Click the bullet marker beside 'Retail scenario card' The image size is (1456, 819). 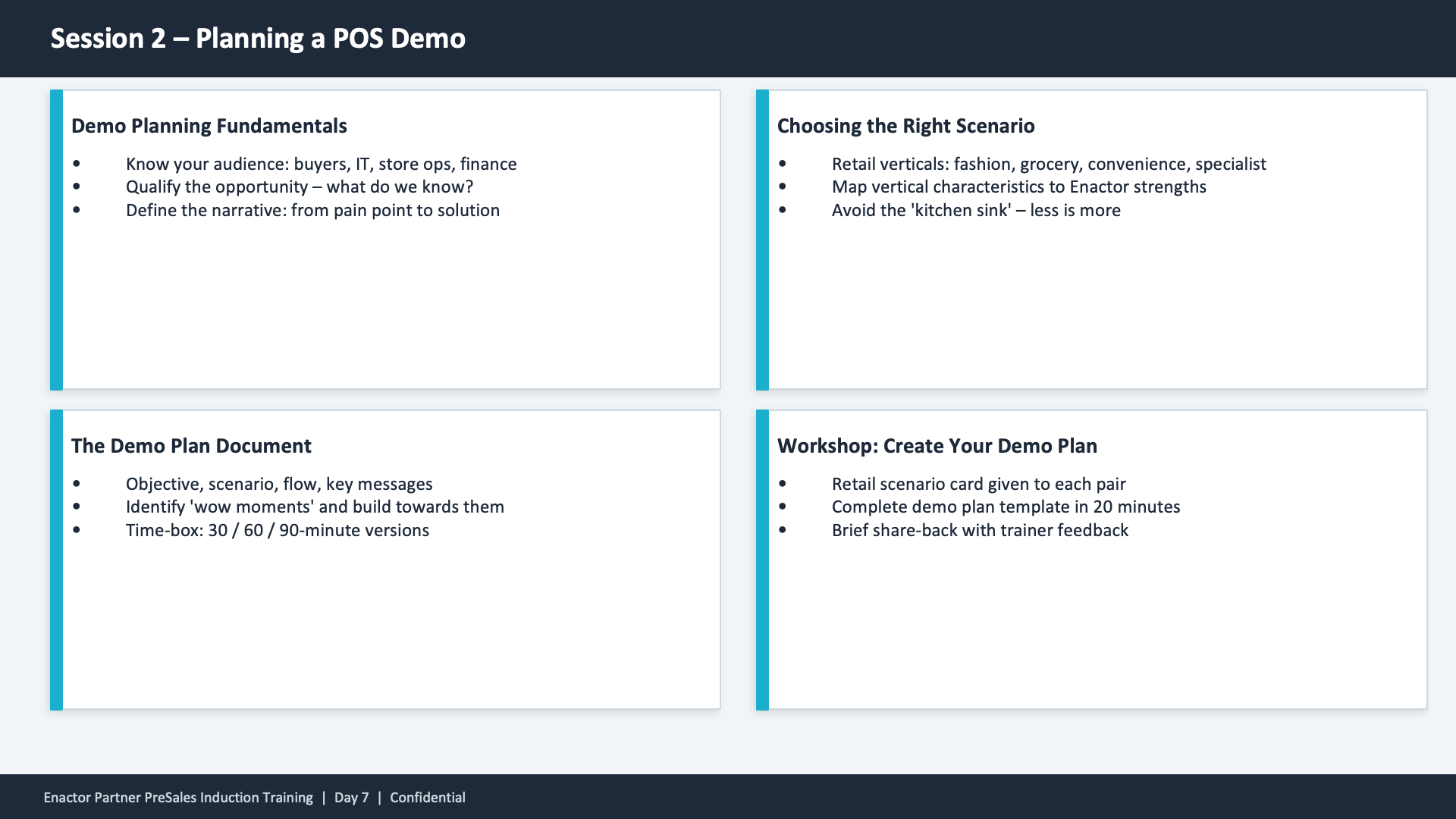(x=783, y=484)
